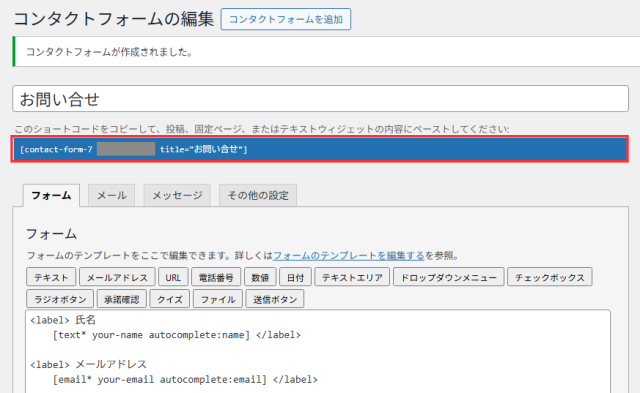Screen dimensions: 640x393
Task: Insert a ファイル upload tag
Action: click(x=218, y=299)
